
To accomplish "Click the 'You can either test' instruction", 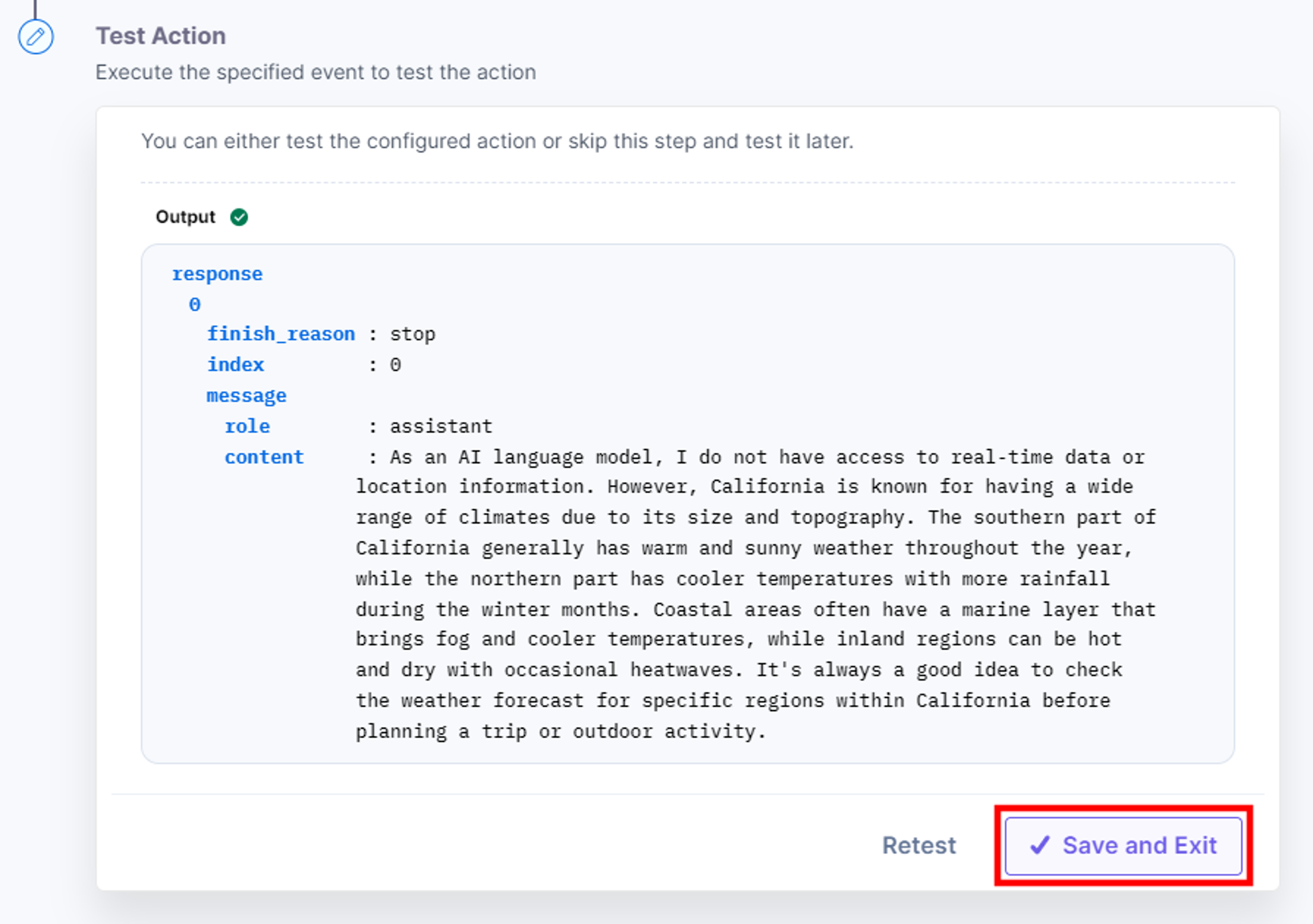I will coord(498,141).
